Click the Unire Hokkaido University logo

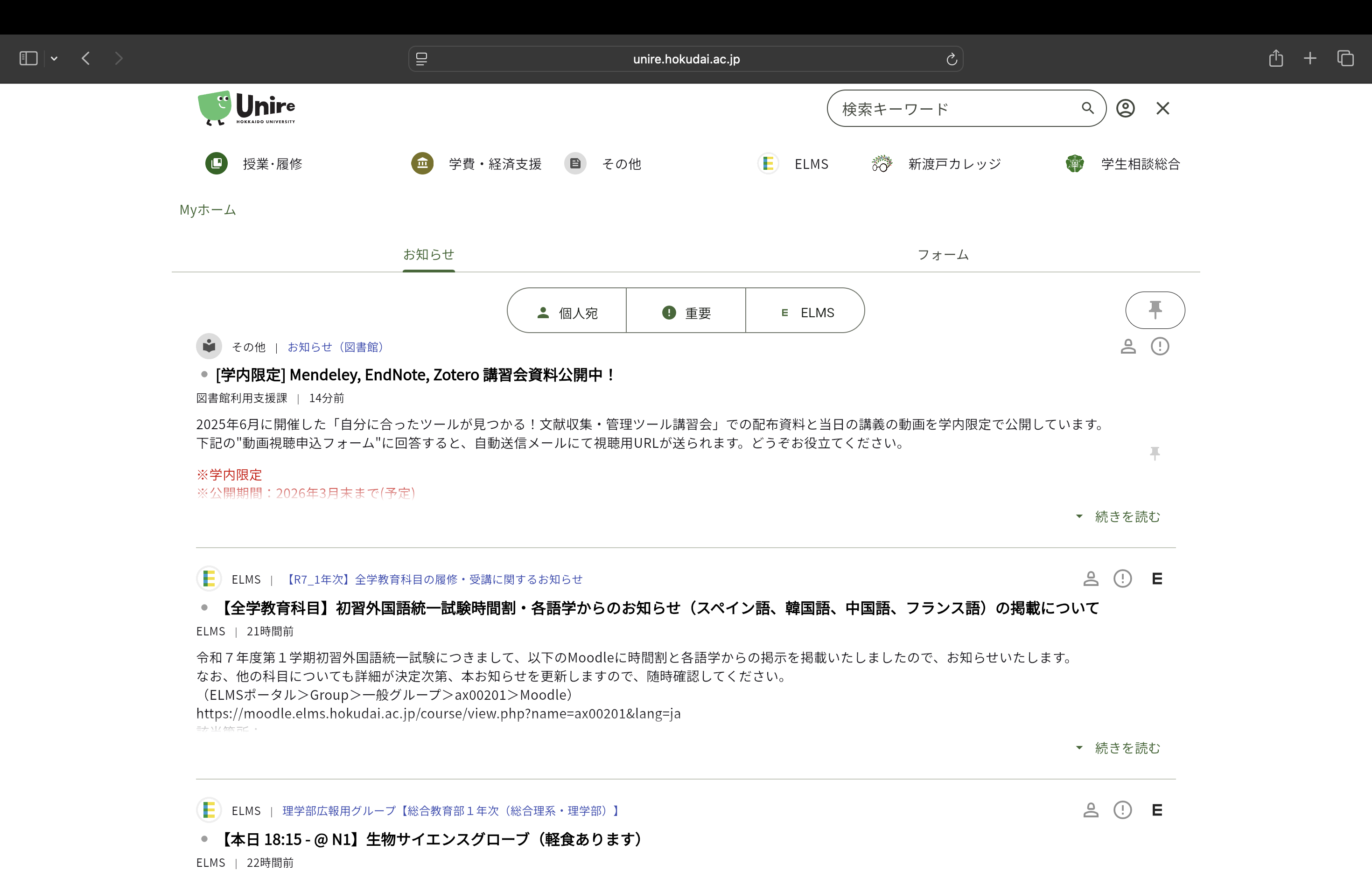point(247,108)
